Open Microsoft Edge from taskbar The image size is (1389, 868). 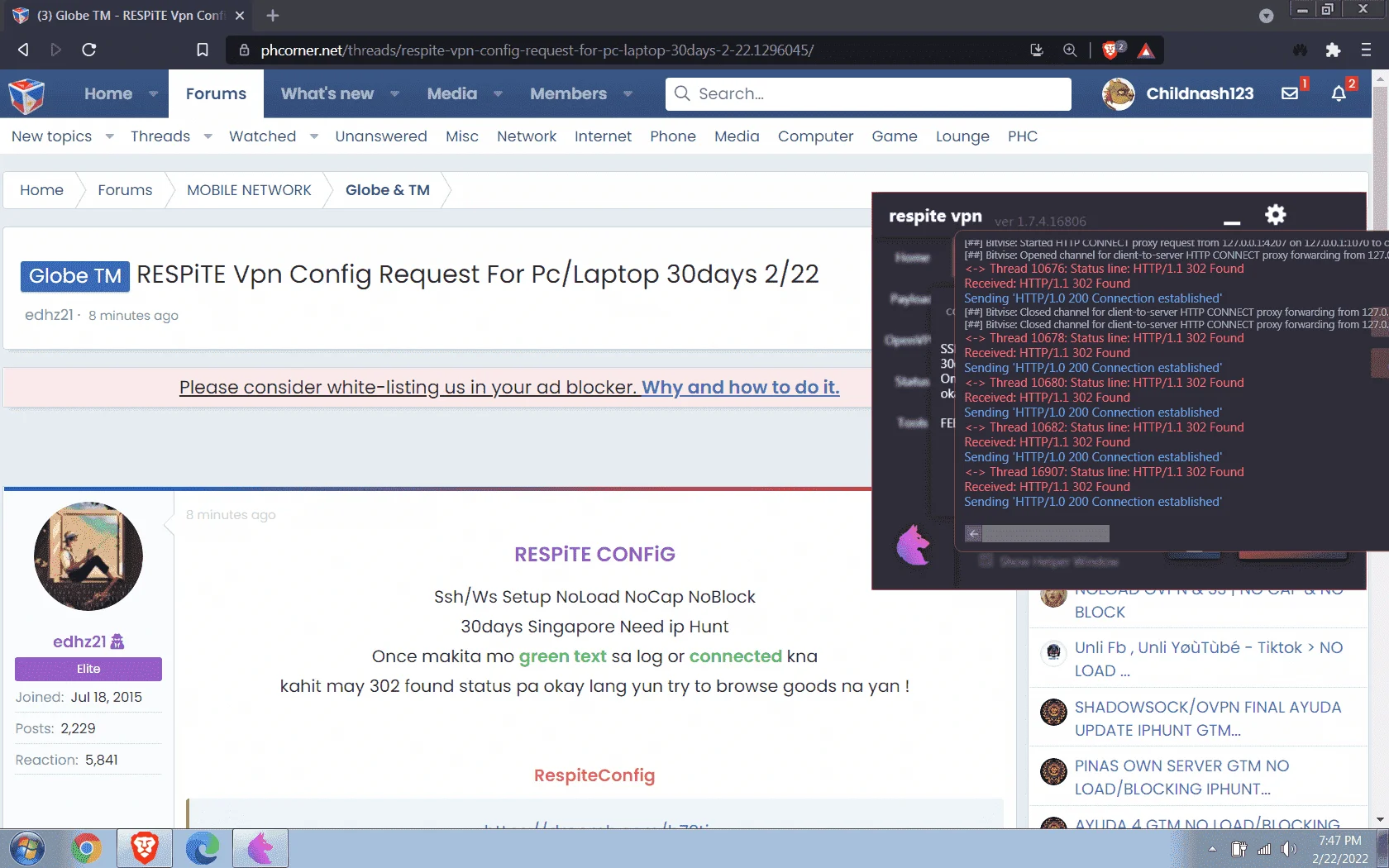[x=203, y=849]
